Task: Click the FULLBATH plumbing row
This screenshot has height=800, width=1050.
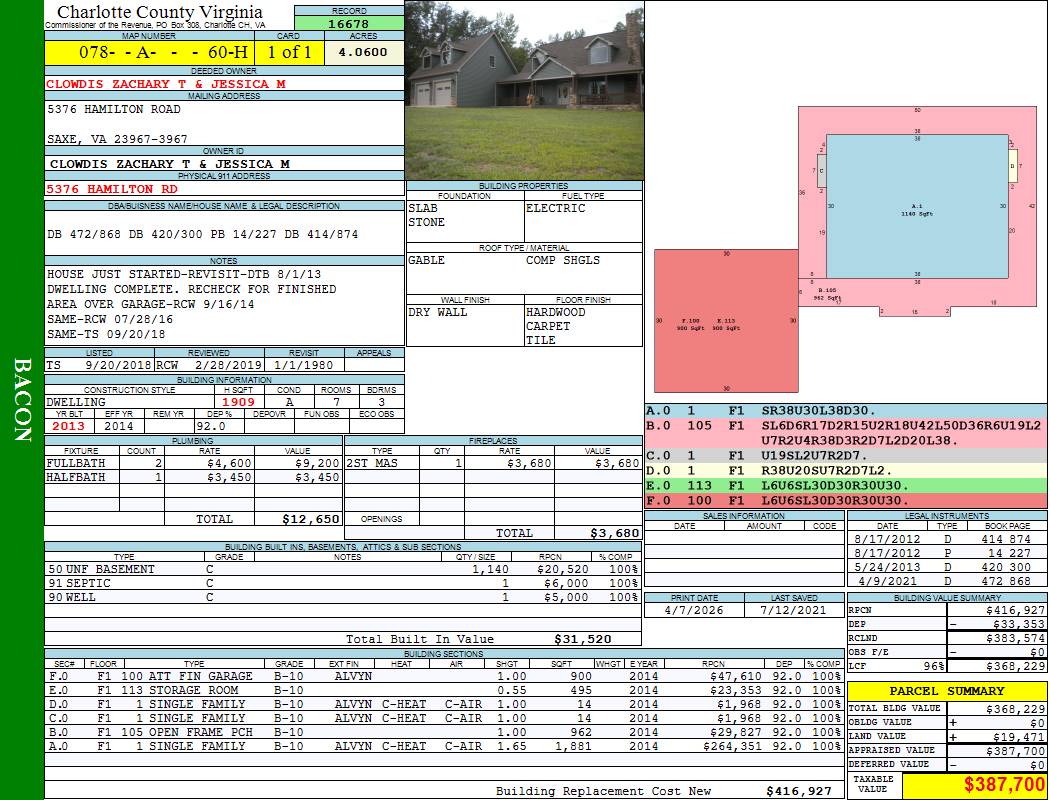Action: [193, 463]
